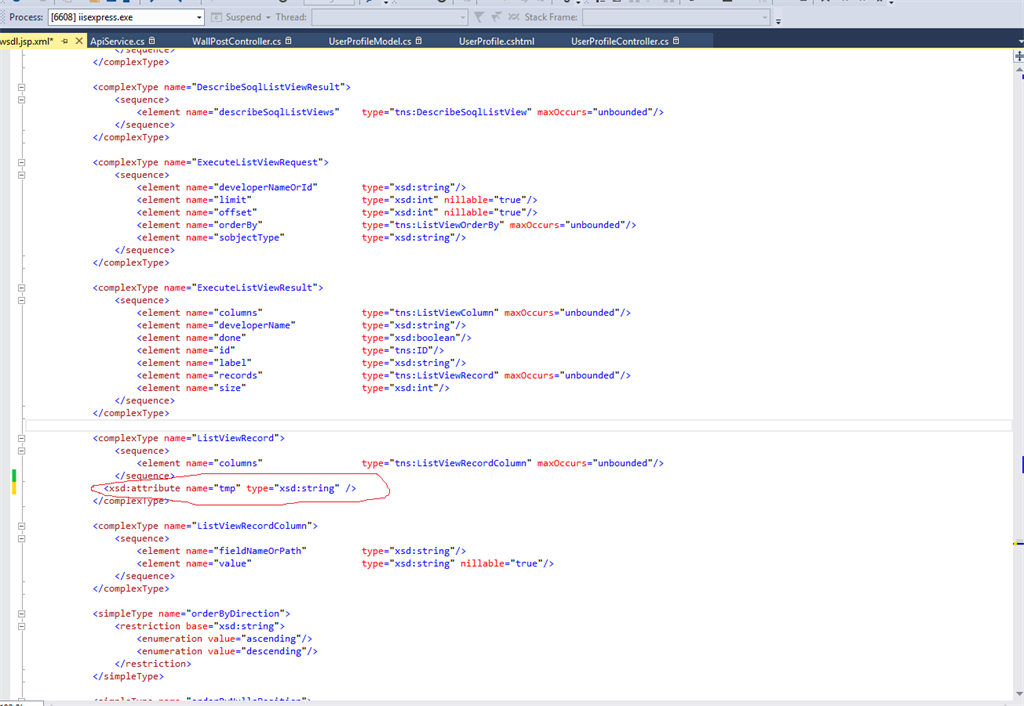
Task: Click the editor split handle above scrollbar
Action: (1018, 57)
